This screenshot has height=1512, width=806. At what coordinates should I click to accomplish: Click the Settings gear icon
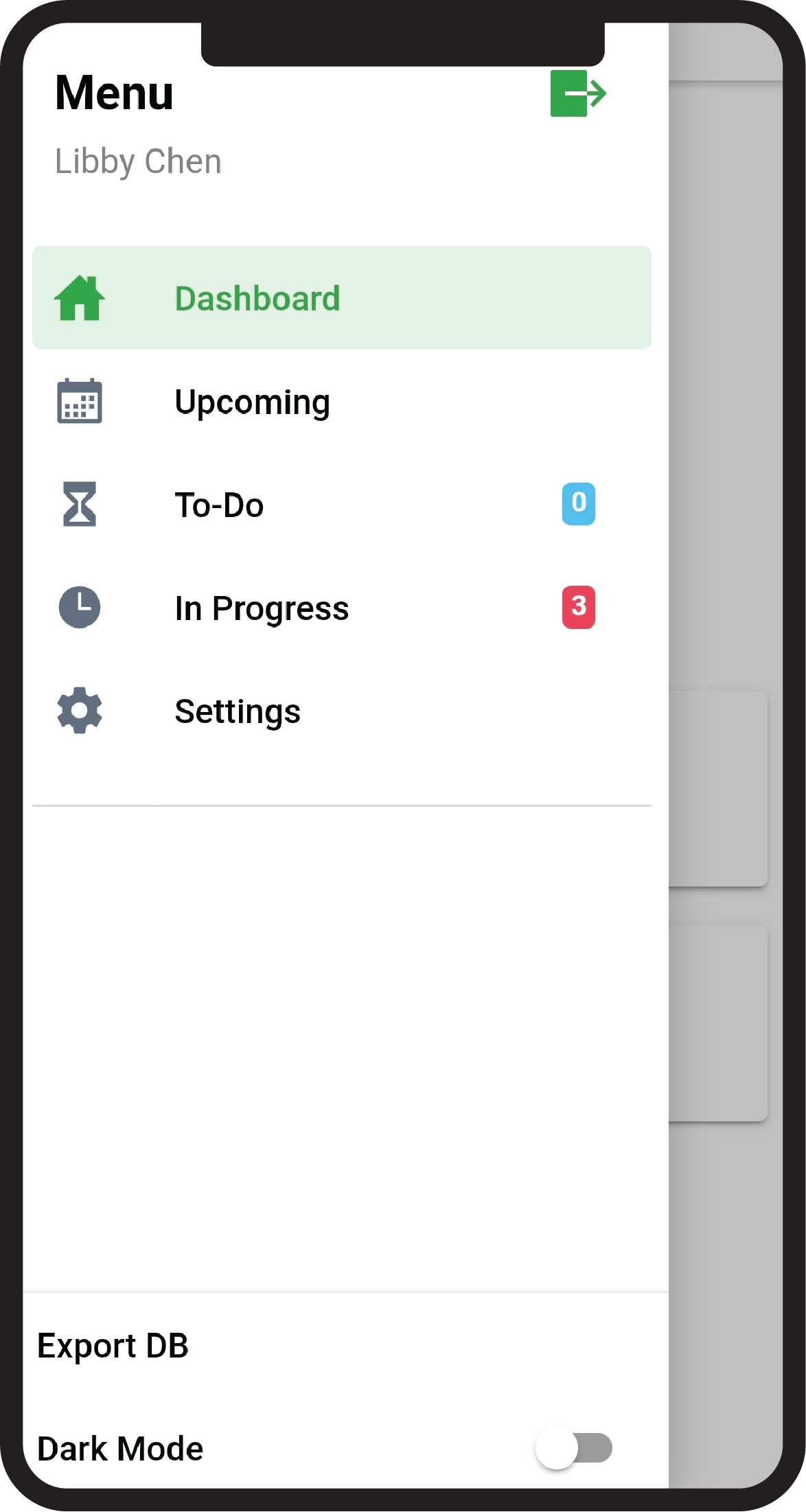point(80,711)
